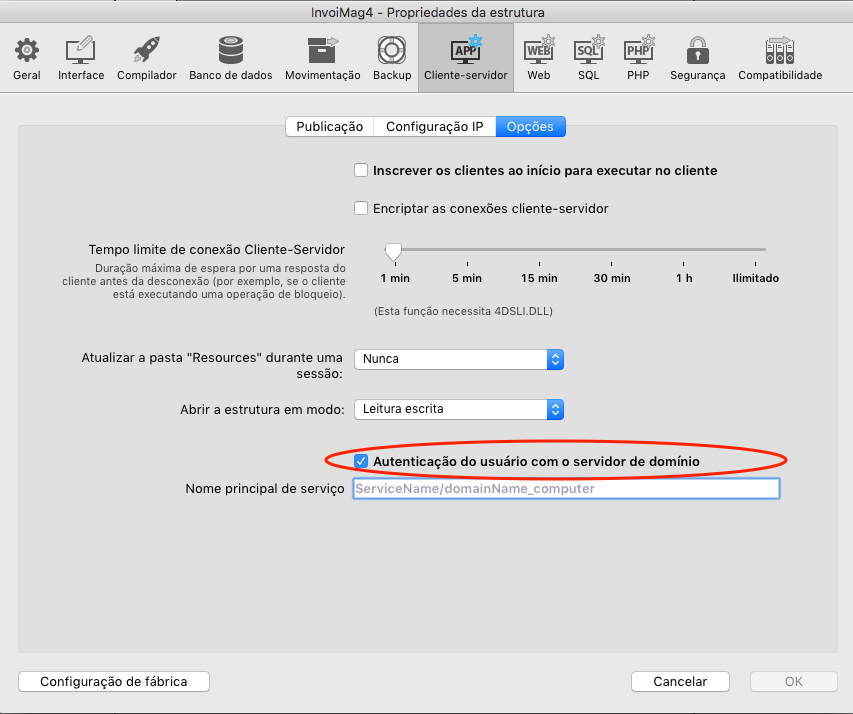Viewport: 853px width, 714px height.
Task: Switch to the Publicação tab
Action: [329, 127]
